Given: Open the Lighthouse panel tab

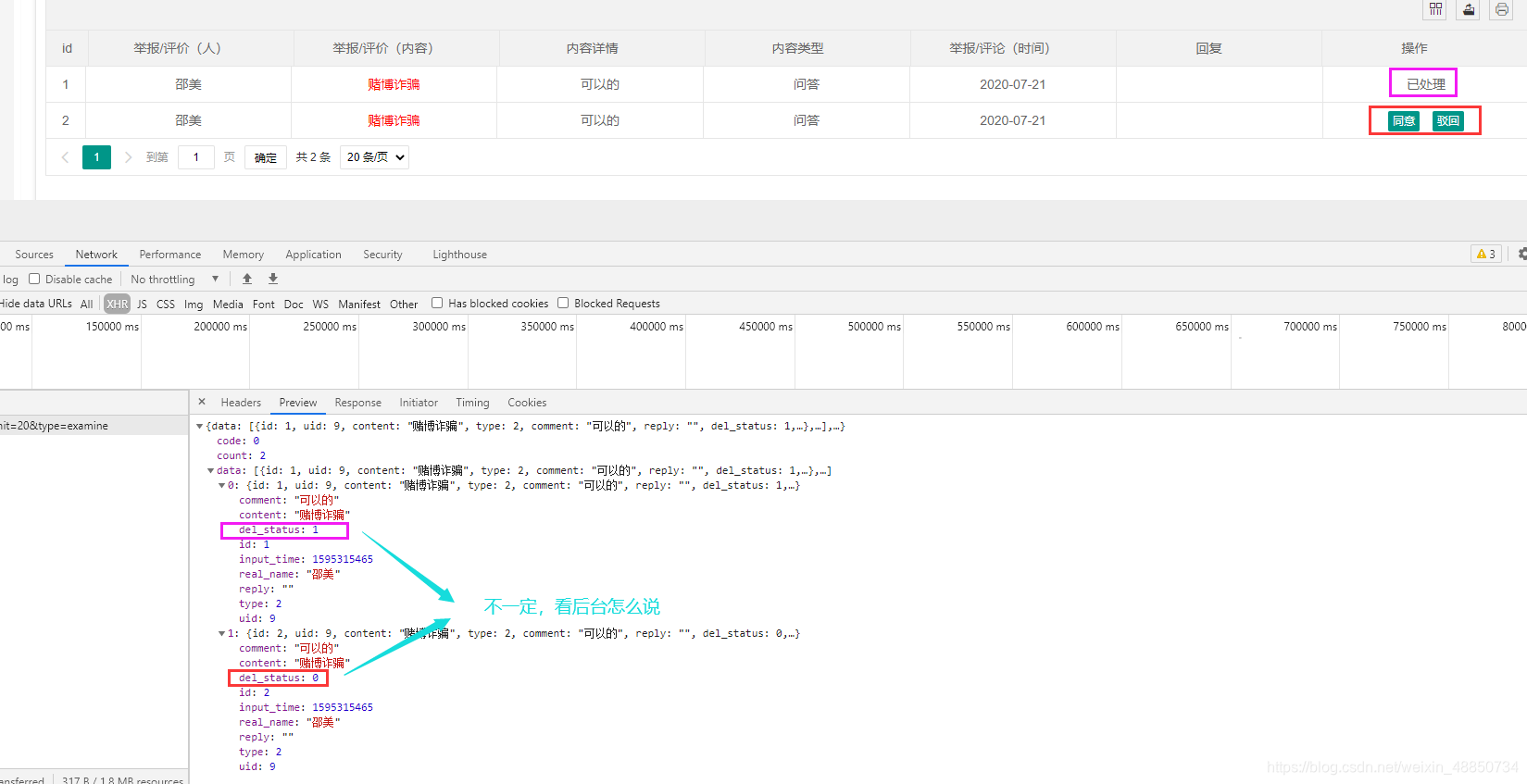Looking at the screenshot, I should (x=459, y=255).
